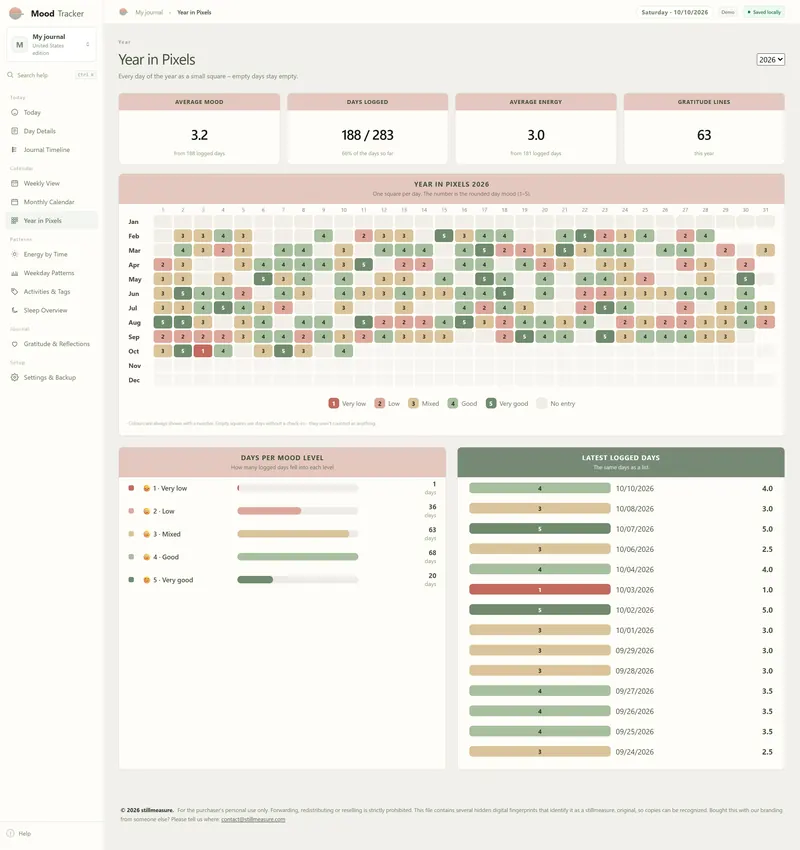Click the M avatar in journal switcher
Image resolution: width=800 pixels, height=850 pixels.
20,44
